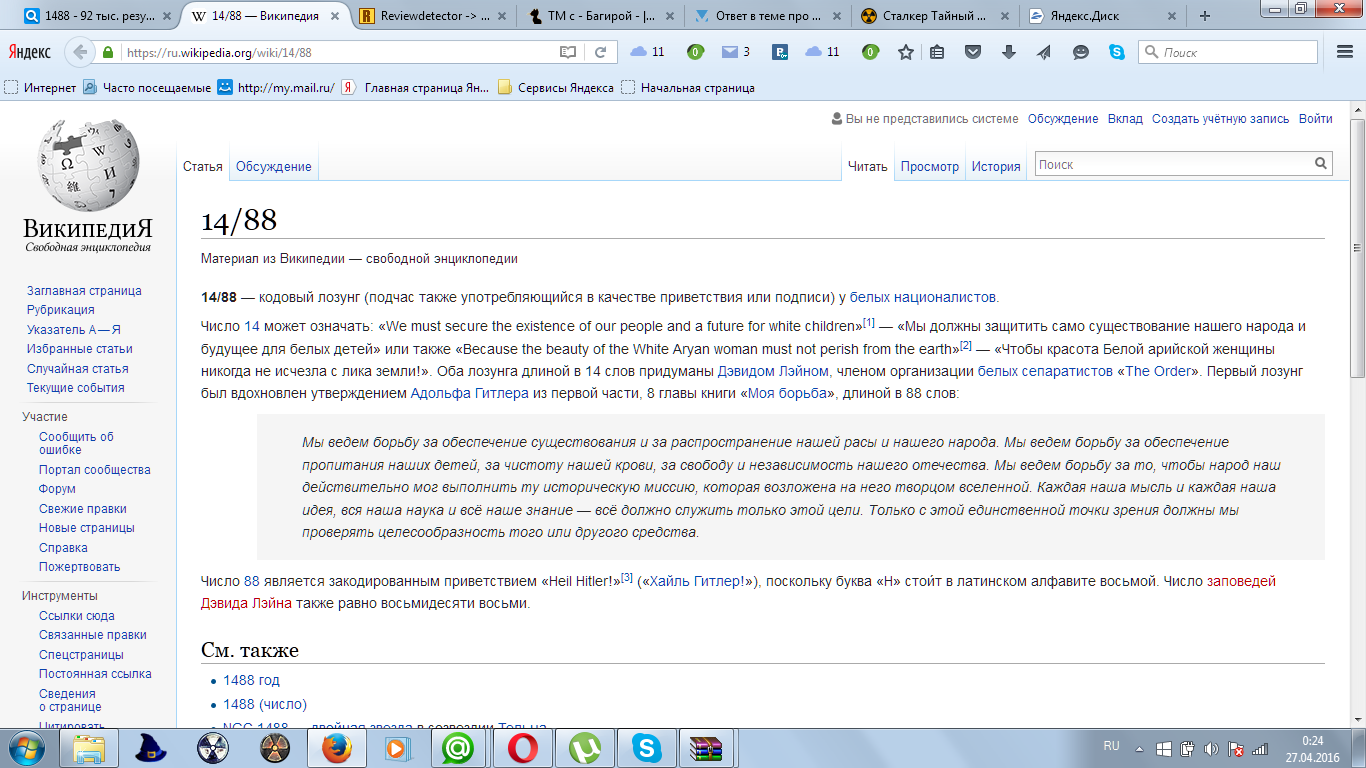
Task: Open the Firefox hamburger menu
Action: click(x=1345, y=52)
